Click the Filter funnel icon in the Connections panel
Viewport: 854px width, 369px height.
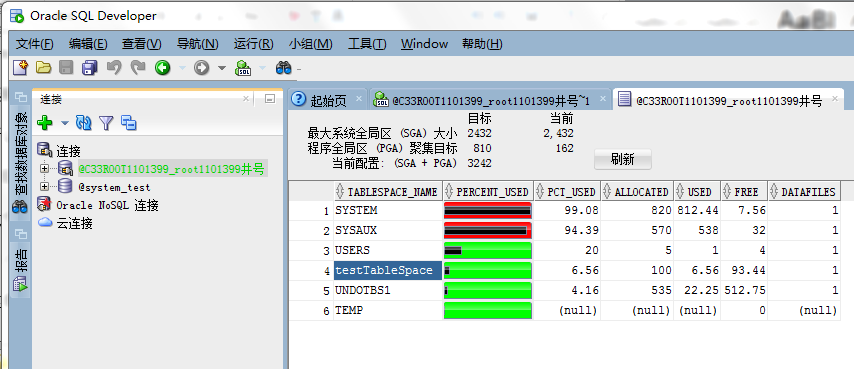tap(106, 123)
